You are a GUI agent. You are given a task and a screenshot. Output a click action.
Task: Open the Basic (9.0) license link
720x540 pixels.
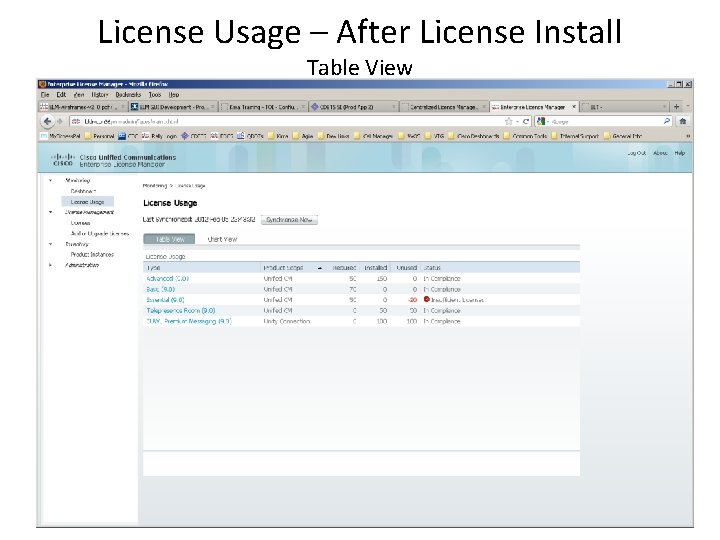[x=161, y=289]
